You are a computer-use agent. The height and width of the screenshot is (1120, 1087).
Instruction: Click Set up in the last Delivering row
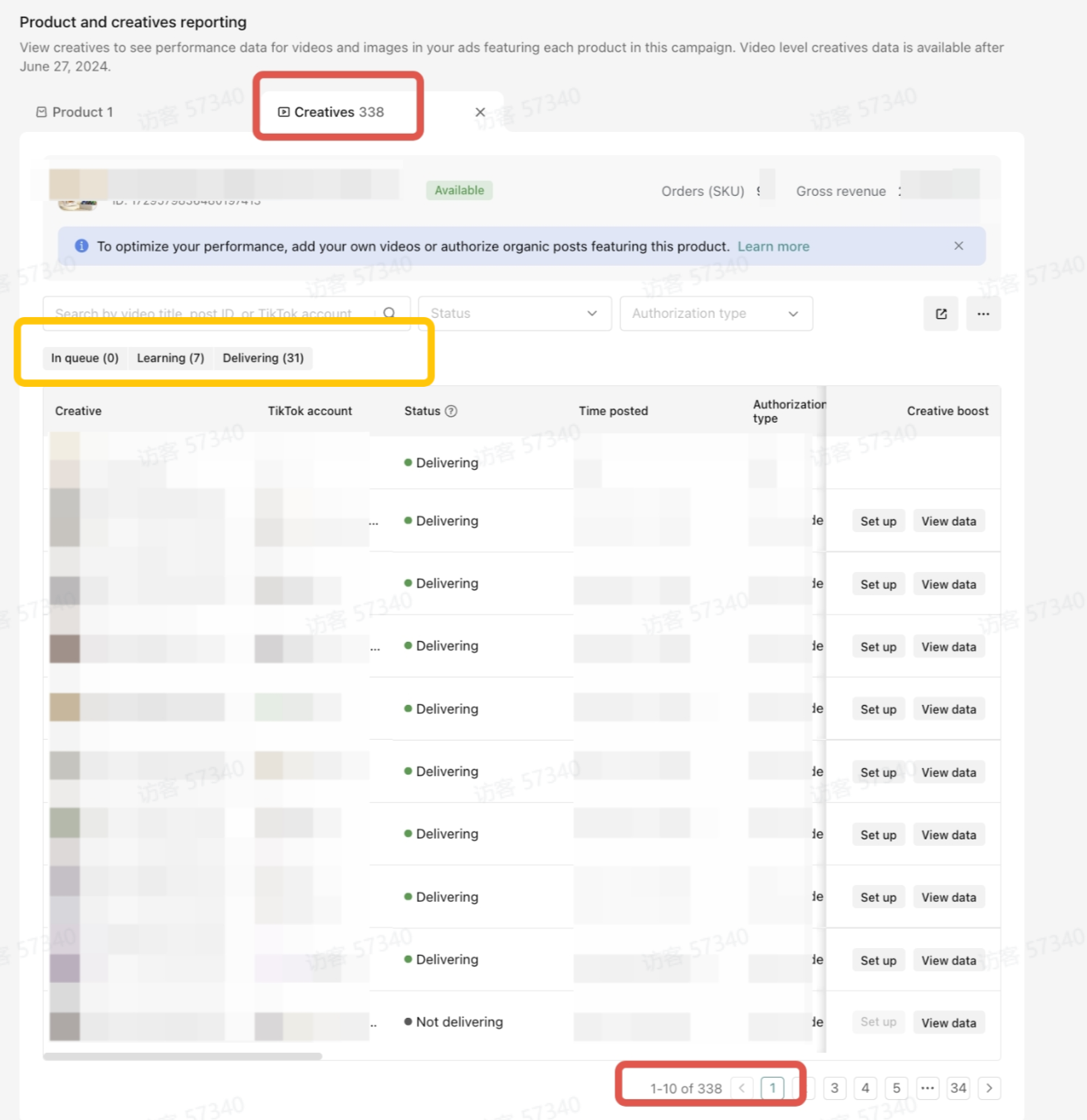(879, 961)
